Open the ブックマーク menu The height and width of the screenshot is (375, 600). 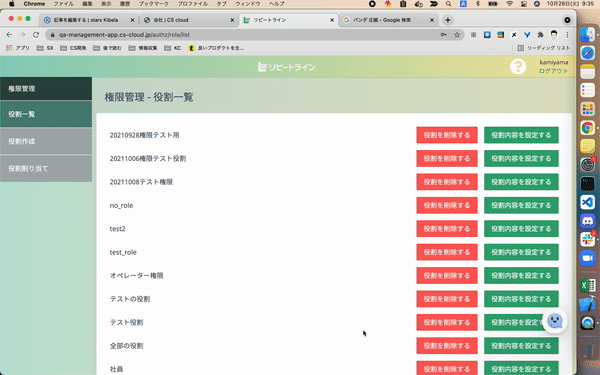tap(153, 4)
